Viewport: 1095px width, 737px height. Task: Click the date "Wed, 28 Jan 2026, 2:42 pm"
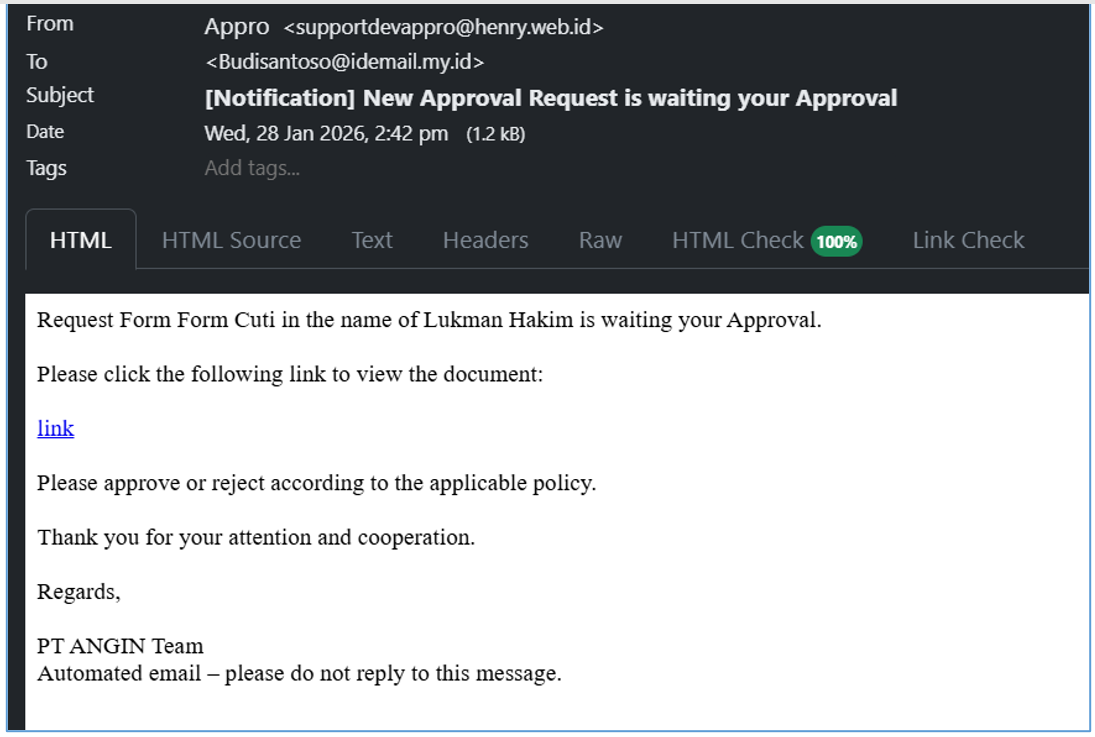pos(326,133)
